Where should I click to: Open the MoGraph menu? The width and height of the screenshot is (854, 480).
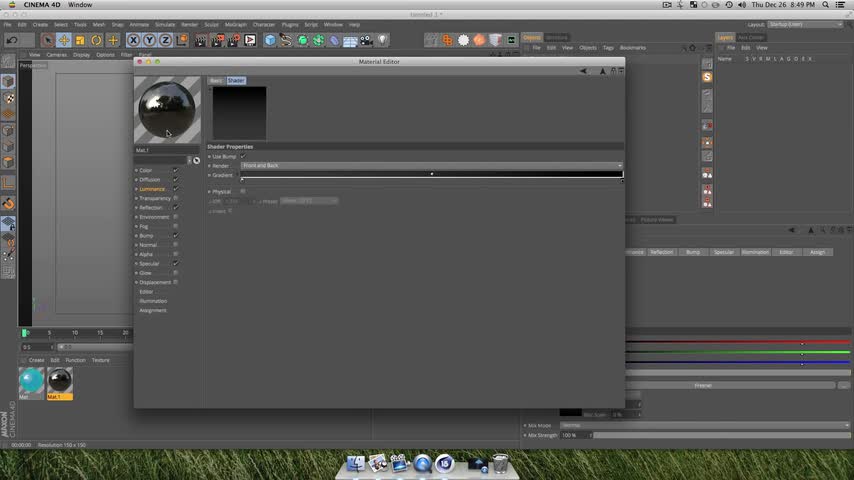235,25
